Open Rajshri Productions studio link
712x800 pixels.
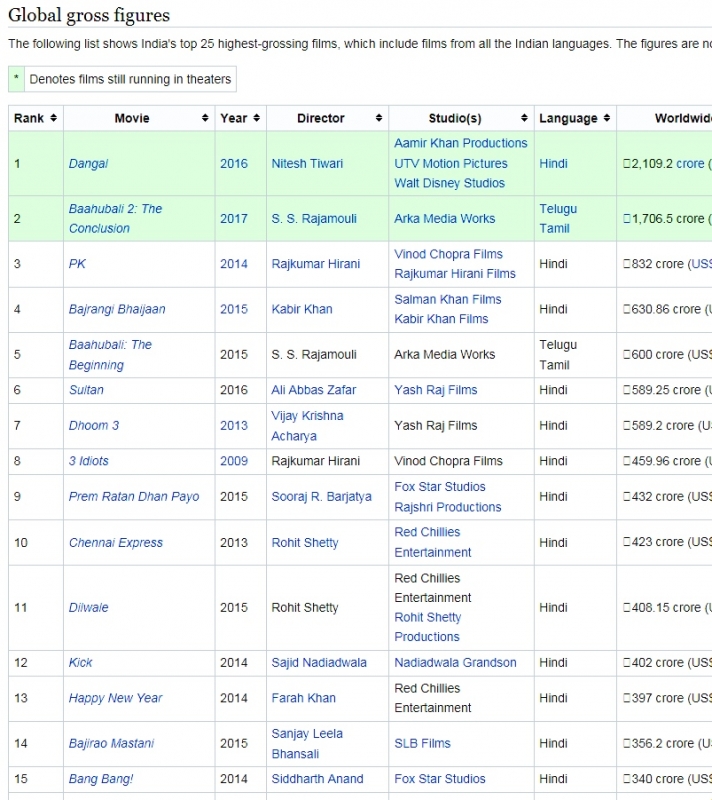pyautogui.click(x=448, y=507)
